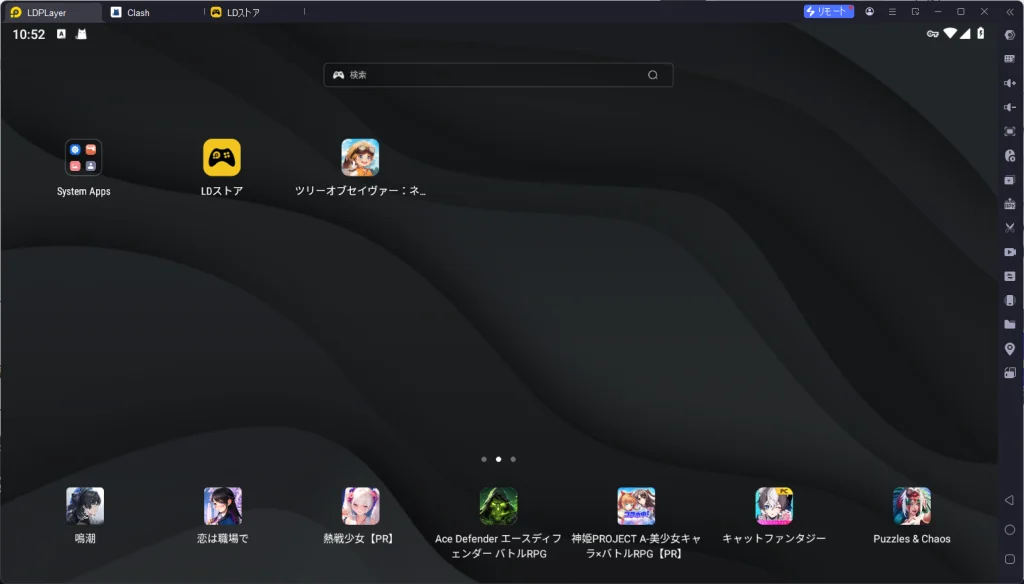Click the sidebar icon just below video recorder
The width and height of the screenshot is (1024, 584).
tap(1010, 276)
